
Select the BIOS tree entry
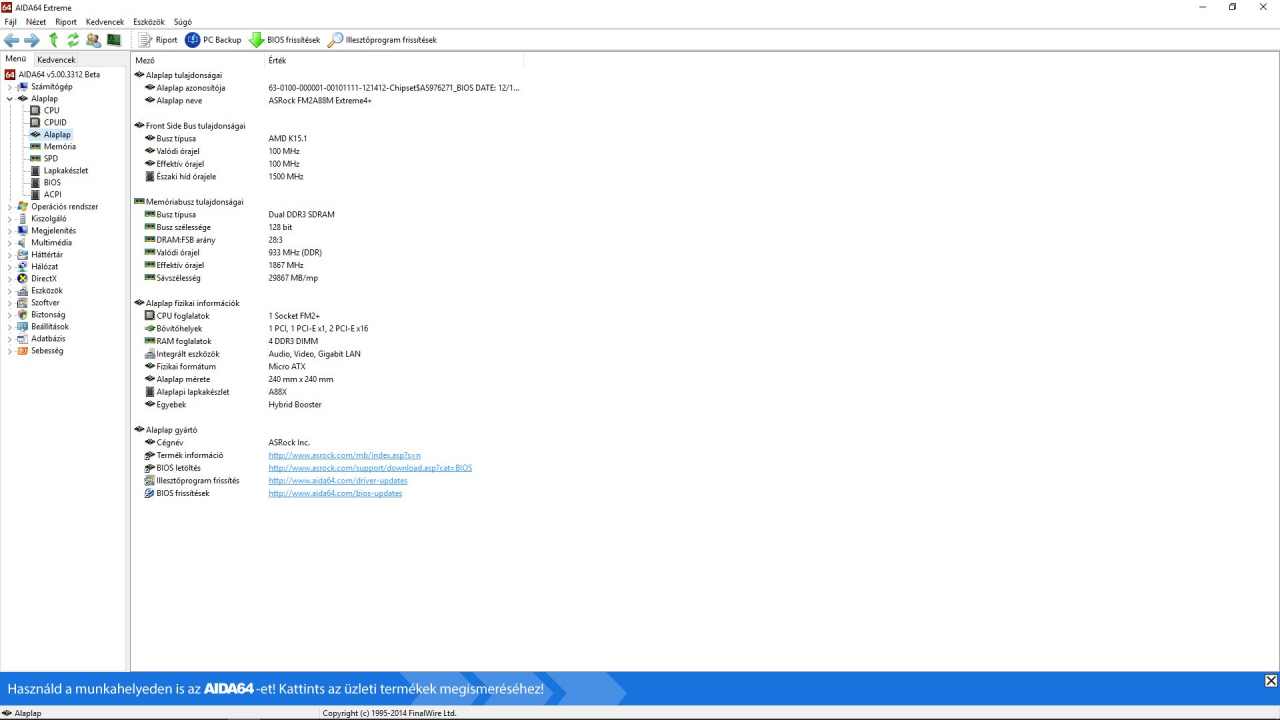coord(52,182)
